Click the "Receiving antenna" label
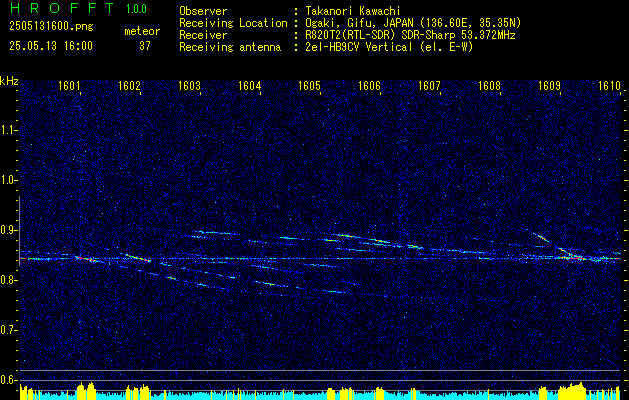The image size is (629, 400). point(230,47)
